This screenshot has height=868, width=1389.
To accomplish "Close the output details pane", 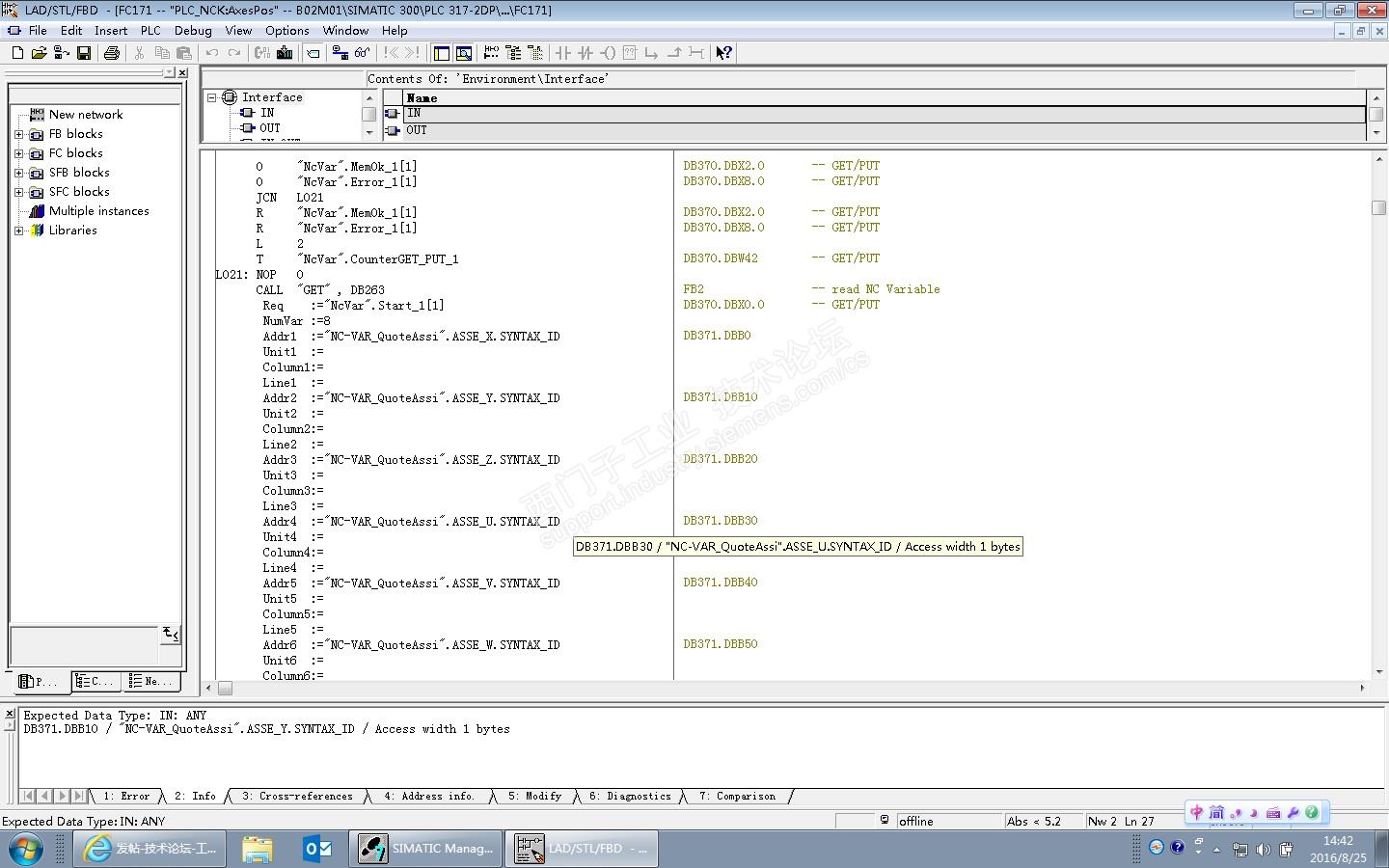I will [x=10, y=715].
